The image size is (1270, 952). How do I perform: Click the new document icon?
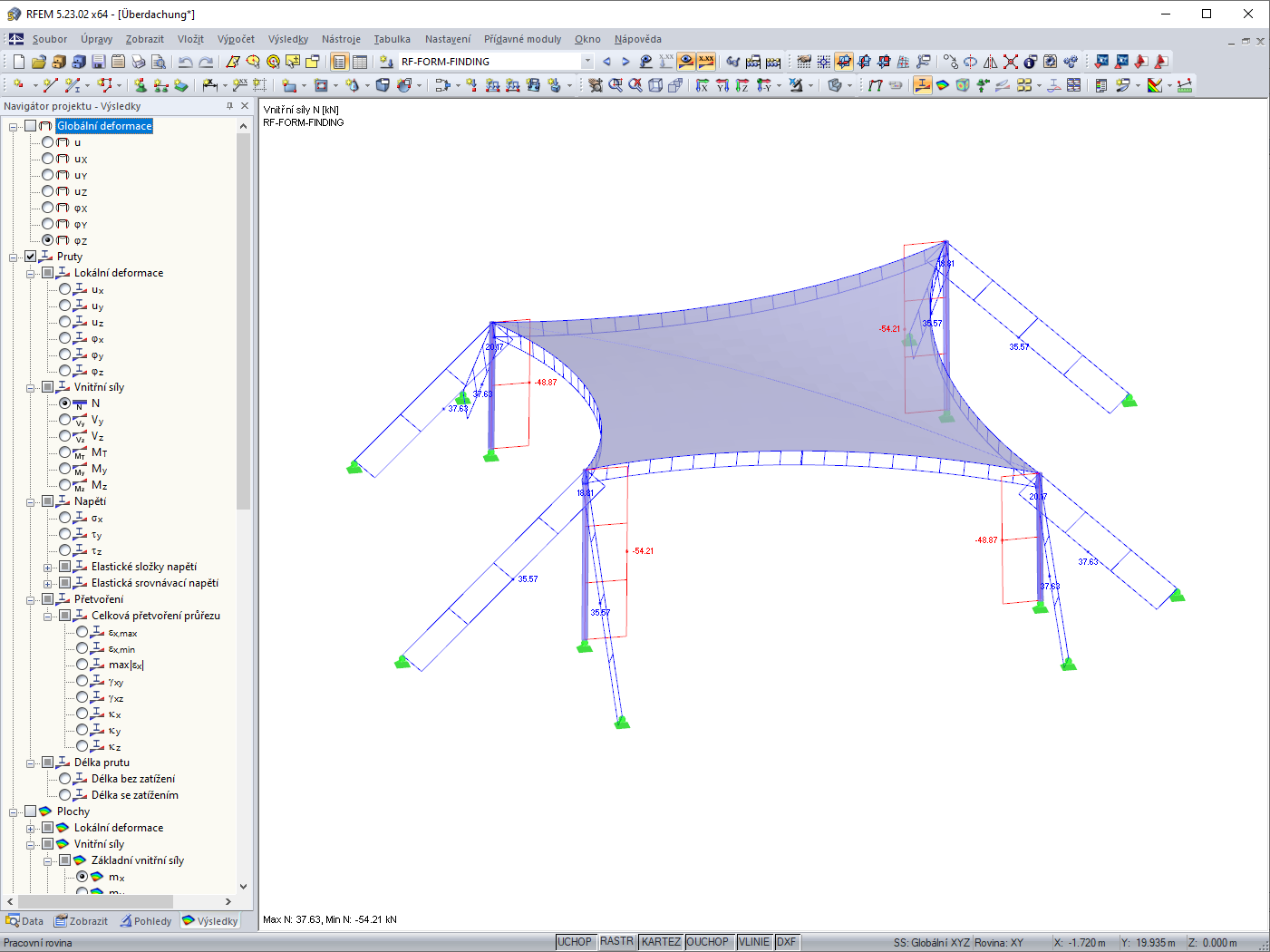click(18, 62)
